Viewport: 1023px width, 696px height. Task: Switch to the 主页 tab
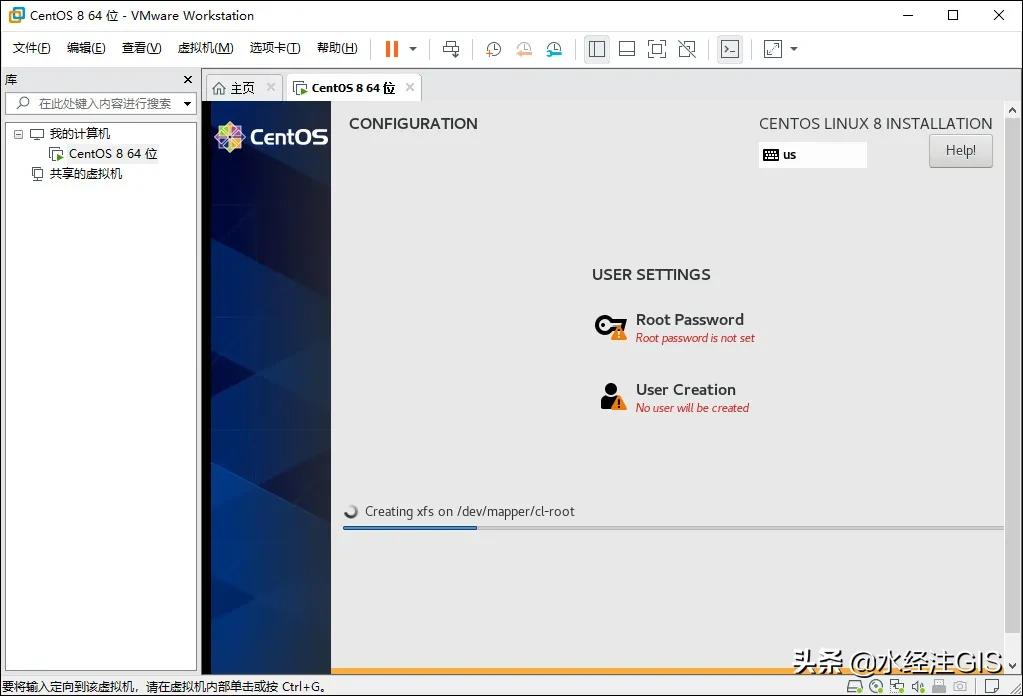pos(242,87)
